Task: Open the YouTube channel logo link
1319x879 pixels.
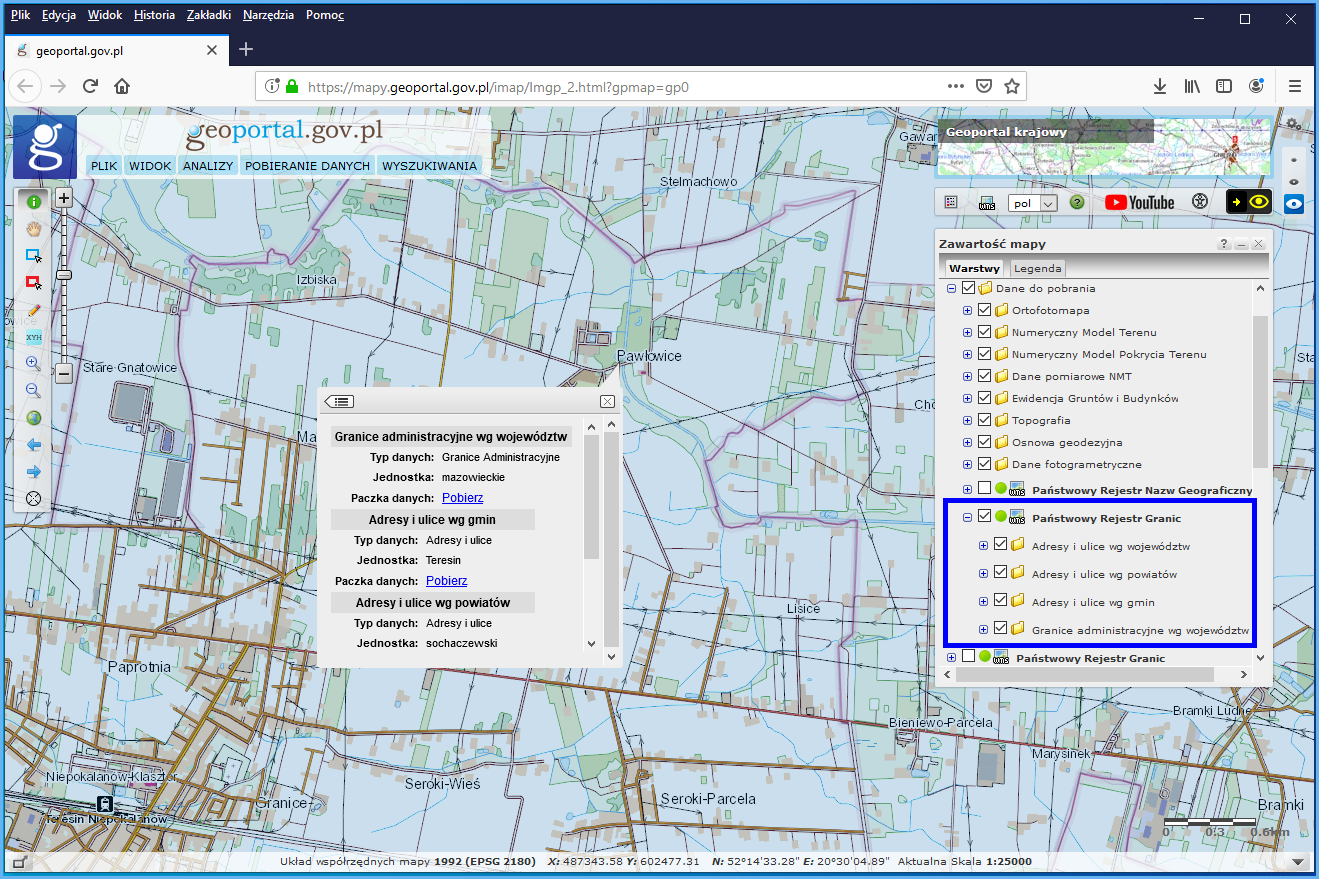Action: 1139,202
